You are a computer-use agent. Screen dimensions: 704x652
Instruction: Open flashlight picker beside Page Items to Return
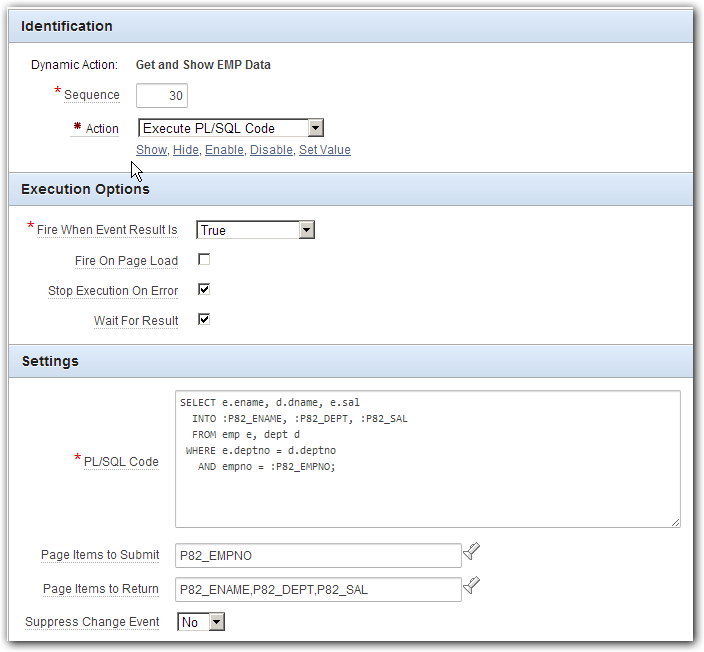pos(471,586)
